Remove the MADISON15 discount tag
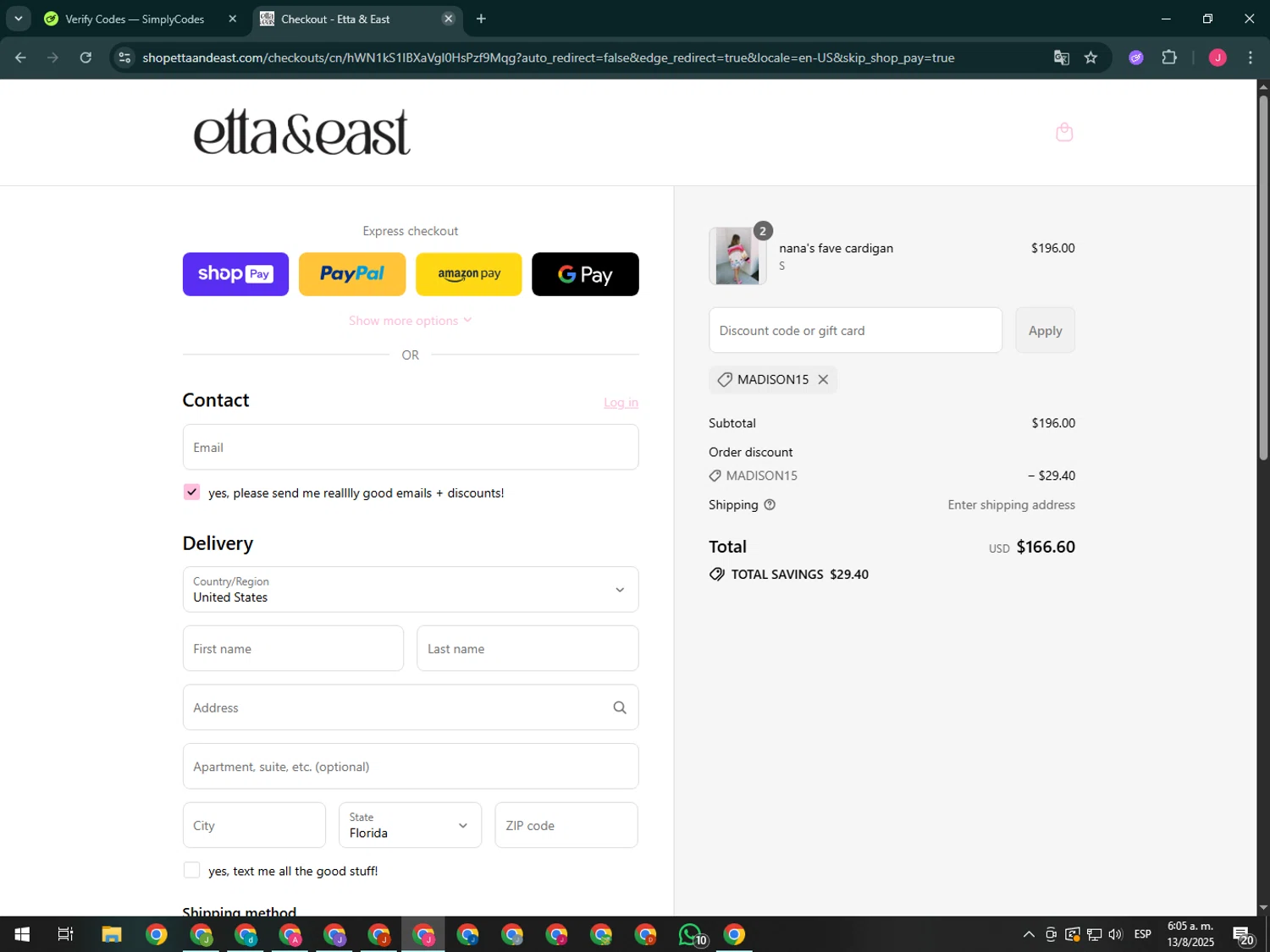The height and width of the screenshot is (952, 1270). pos(823,380)
